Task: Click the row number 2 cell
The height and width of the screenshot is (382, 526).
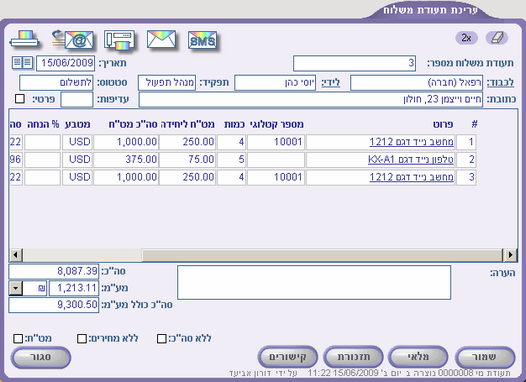Action: tap(466, 159)
